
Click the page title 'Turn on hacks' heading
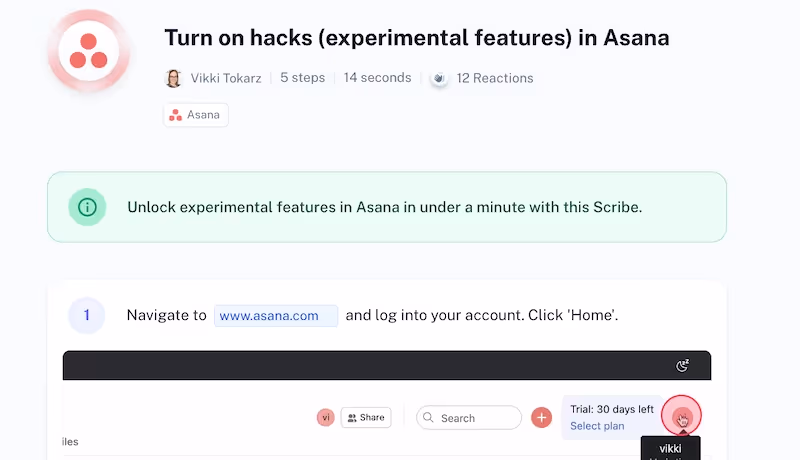point(417,38)
